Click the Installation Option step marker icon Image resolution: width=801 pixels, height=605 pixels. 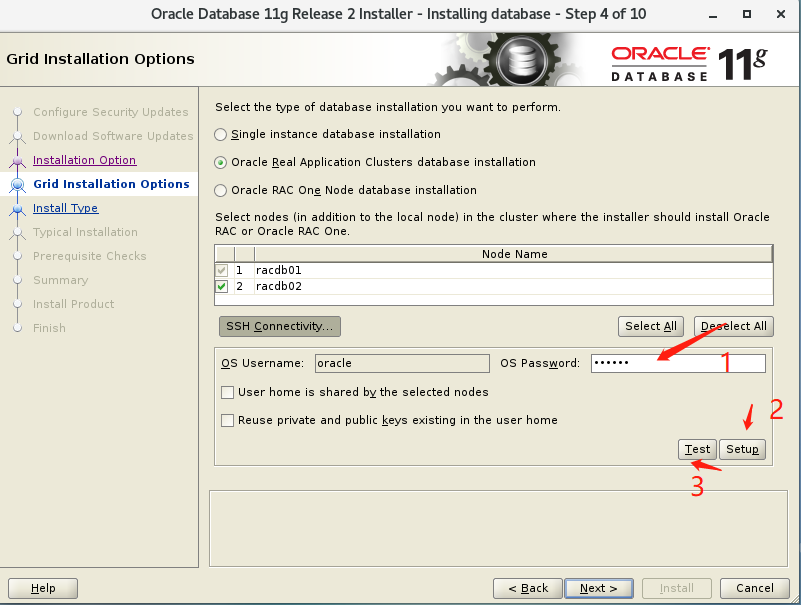coord(17,161)
